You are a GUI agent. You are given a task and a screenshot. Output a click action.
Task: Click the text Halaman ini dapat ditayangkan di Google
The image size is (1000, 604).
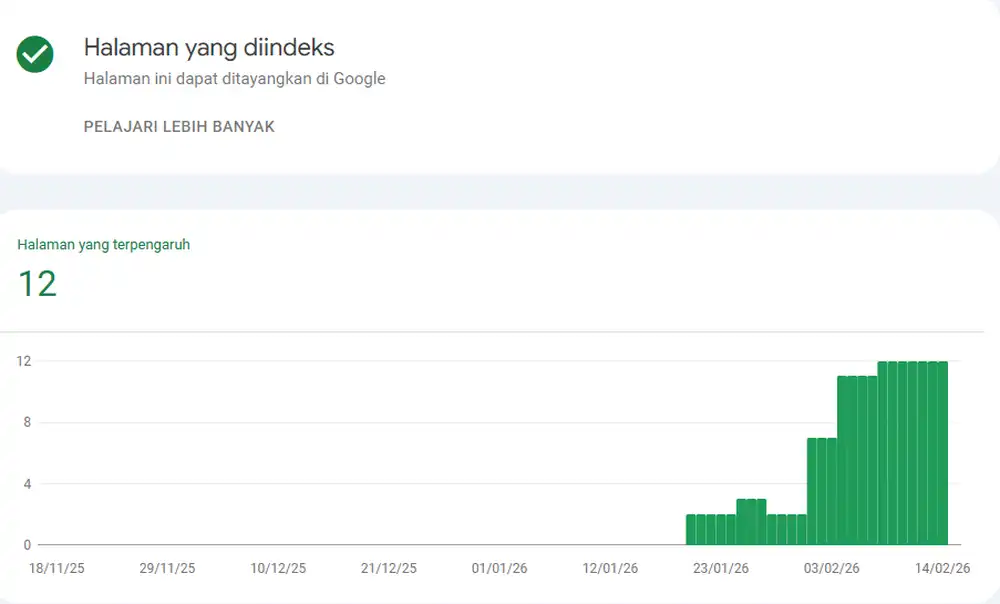click(235, 78)
